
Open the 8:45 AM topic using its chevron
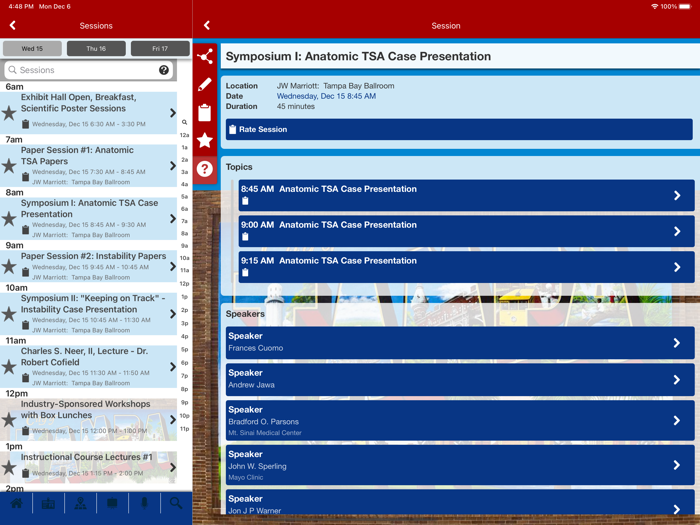click(677, 196)
